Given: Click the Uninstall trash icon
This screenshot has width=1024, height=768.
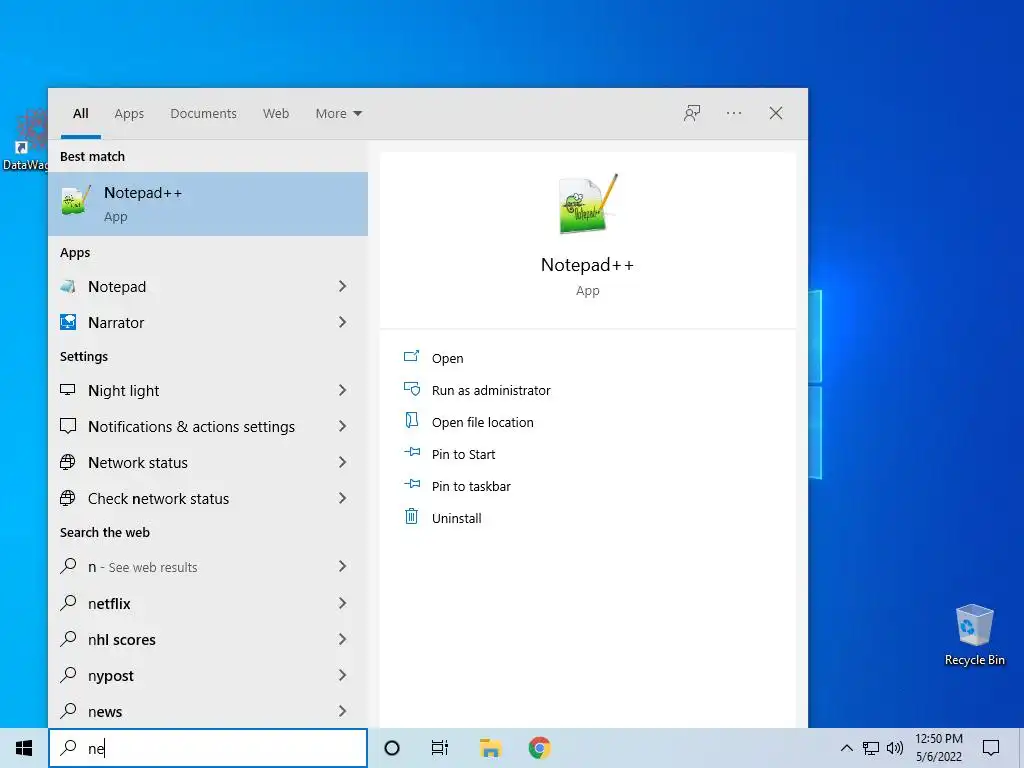Looking at the screenshot, I should [x=411, y=517].
